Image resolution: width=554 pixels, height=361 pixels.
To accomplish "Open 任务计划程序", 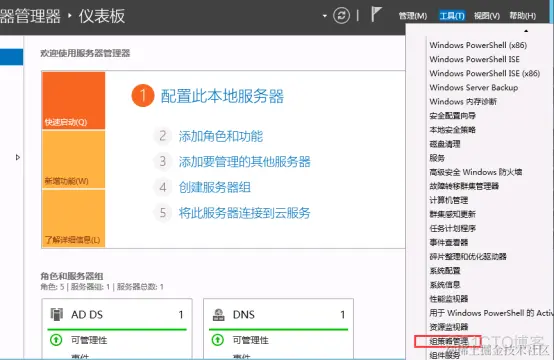I will point(453,228).
